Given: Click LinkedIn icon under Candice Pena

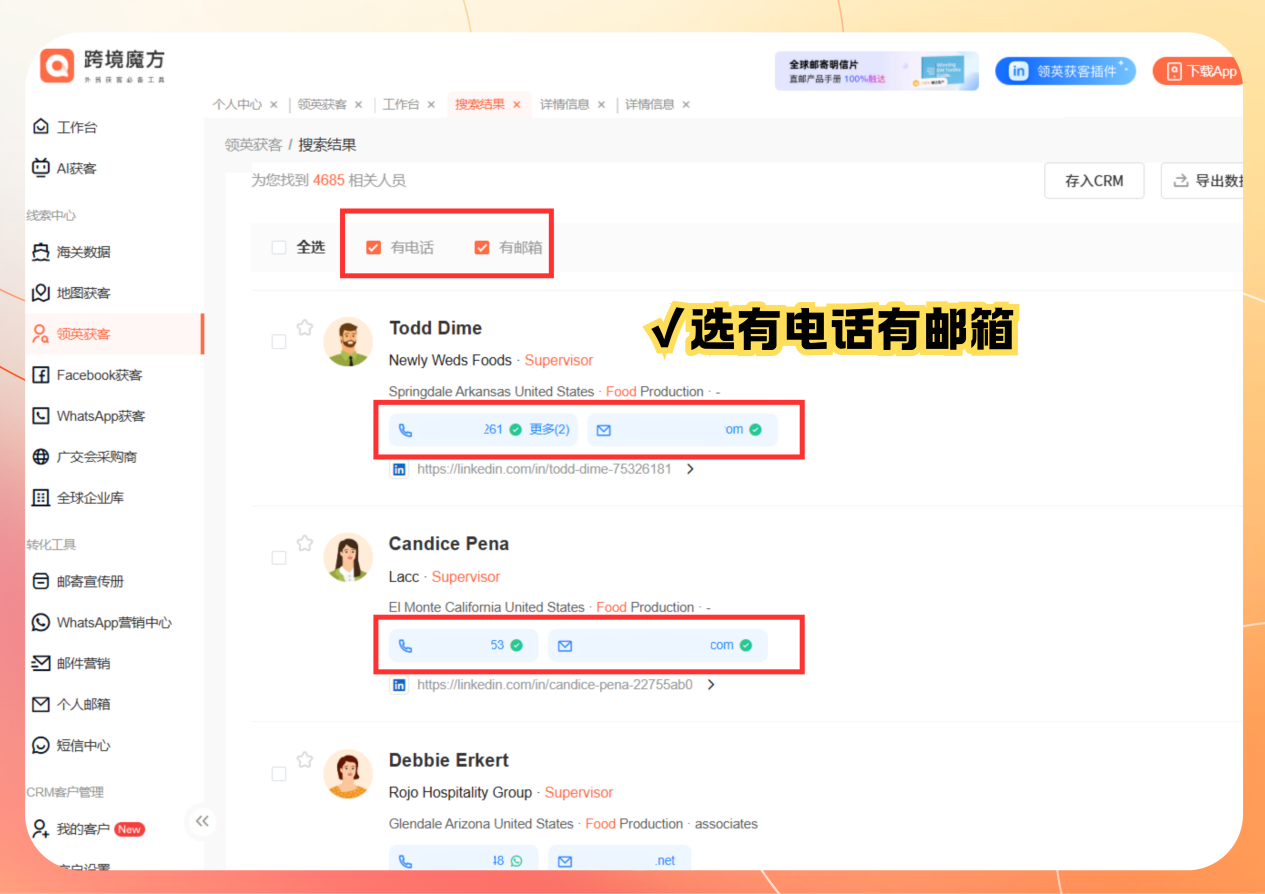Looking at the screenshot, I should tap(399, 685).
